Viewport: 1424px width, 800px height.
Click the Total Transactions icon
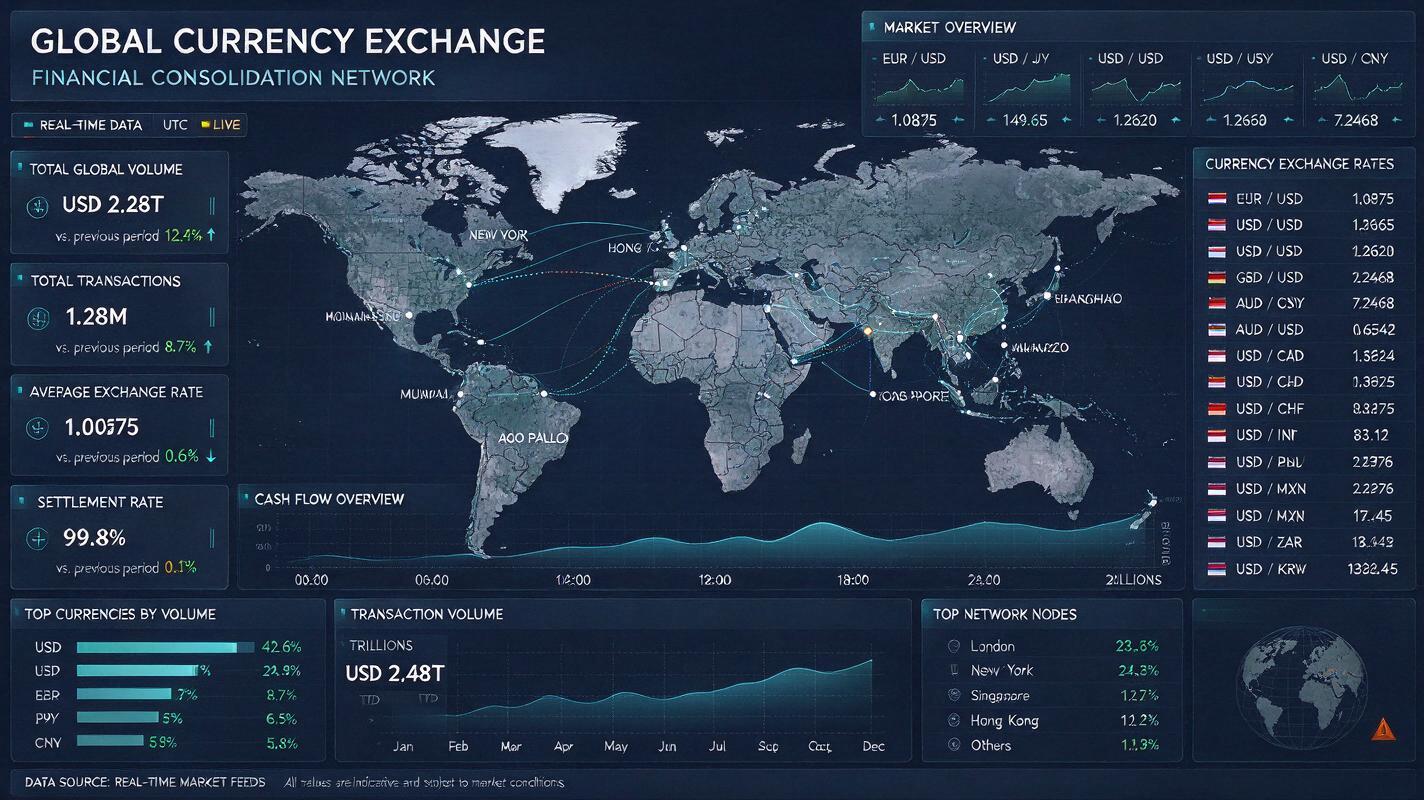click(38, 319)
